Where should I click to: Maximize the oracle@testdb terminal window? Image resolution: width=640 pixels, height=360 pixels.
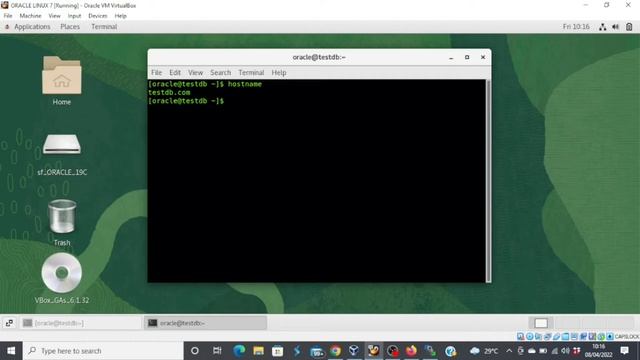(467, 58)
